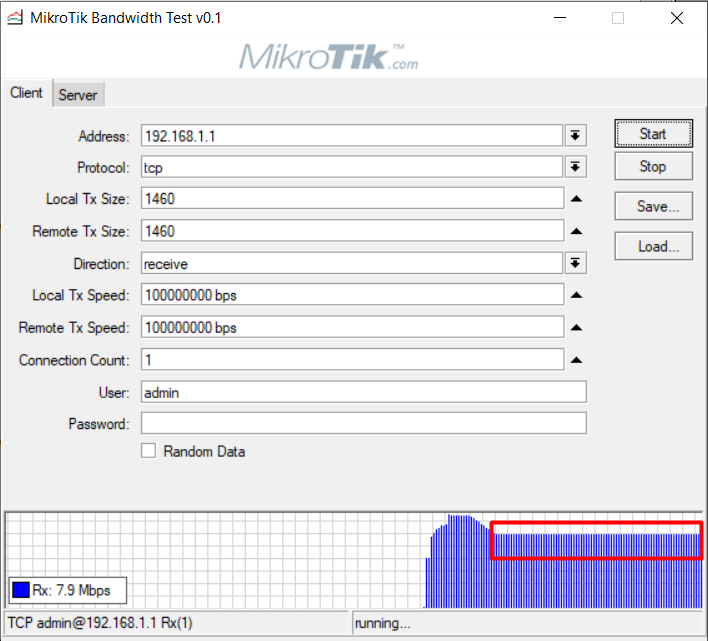The width and height of the screenshot is (708, 641).
Task: Collapse the Remote Tx Speed arrow
Action: click(x=576, y=328)
